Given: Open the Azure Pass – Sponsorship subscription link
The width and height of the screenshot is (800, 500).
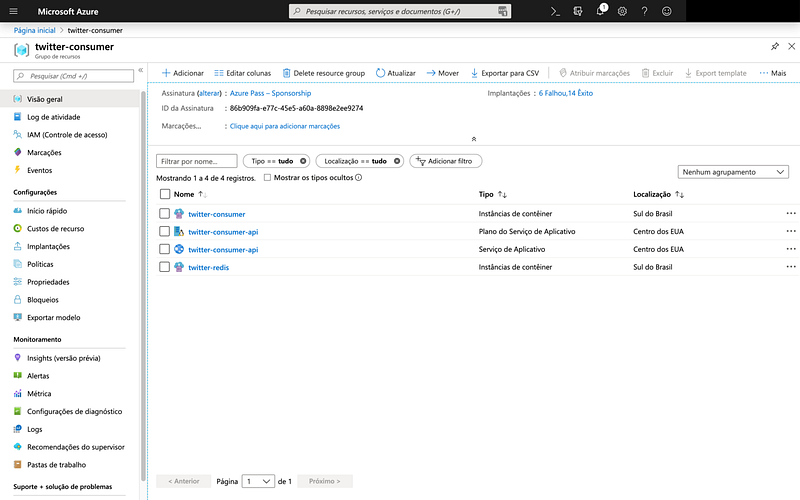Looking at the screenshot, I should [x=270, y=93].
